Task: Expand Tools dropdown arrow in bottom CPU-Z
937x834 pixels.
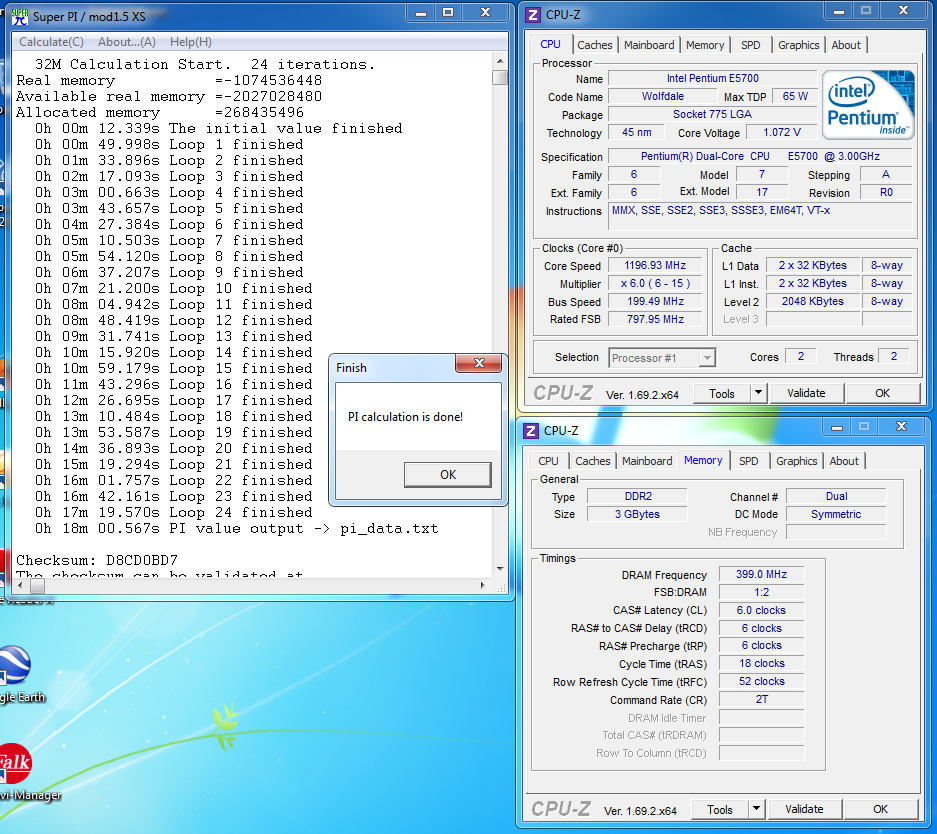Action: [757, 809]
